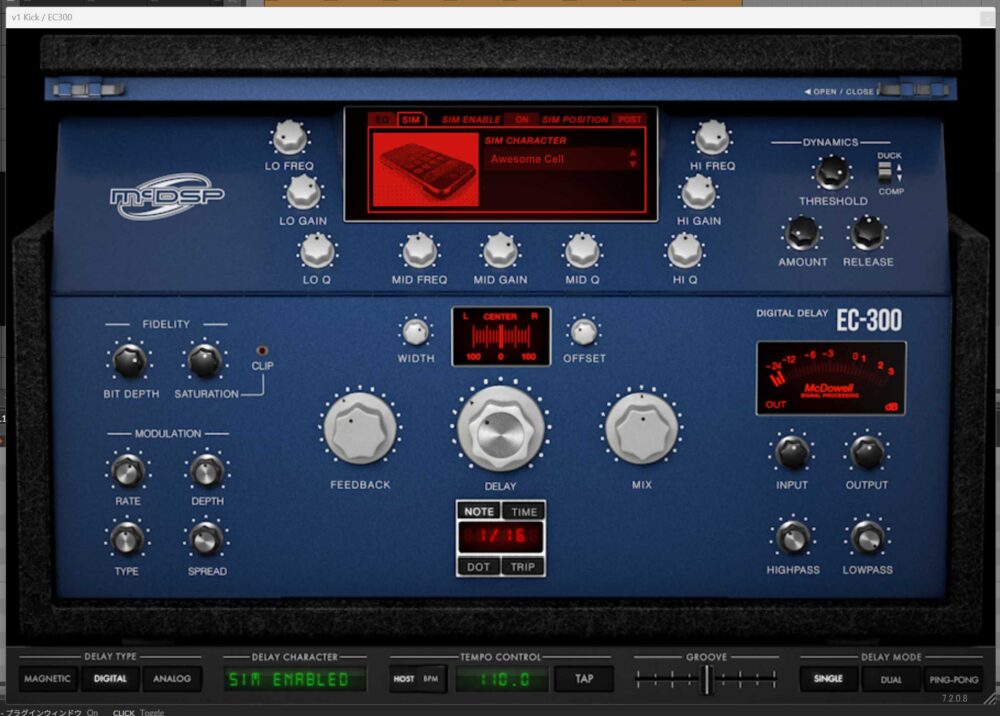Click the v1 Kick / EC300 title
Screen dimensions: 1000x716
click(x=42, y=17)
